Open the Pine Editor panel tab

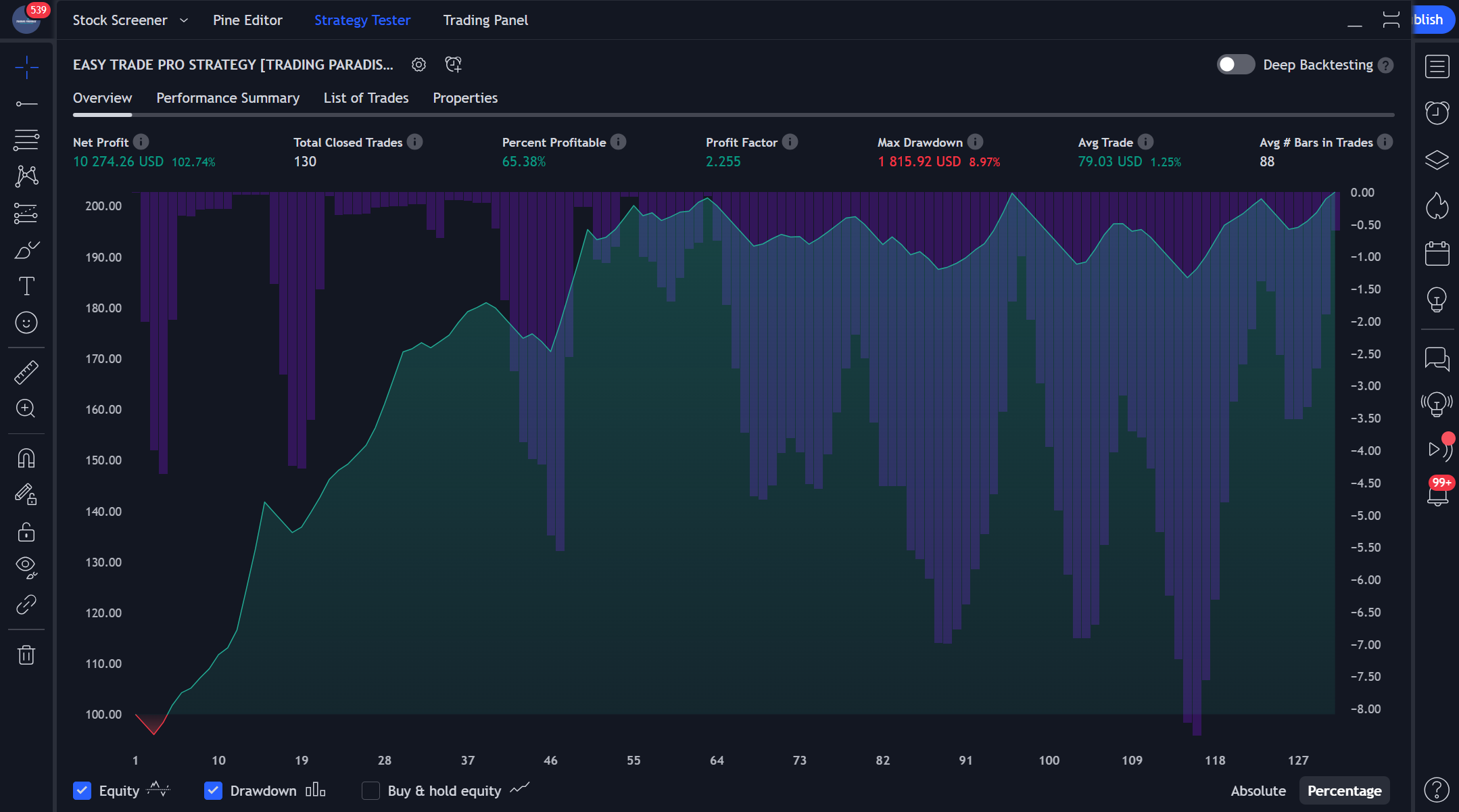tap(247, 20)
